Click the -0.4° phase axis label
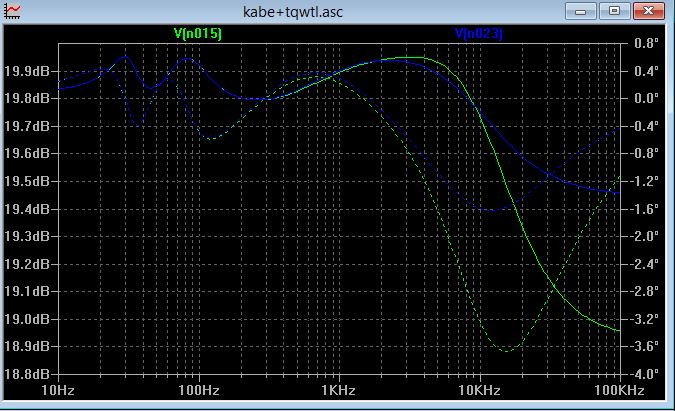The height and width of the screenshot is (411, 675). click(643, 126)
